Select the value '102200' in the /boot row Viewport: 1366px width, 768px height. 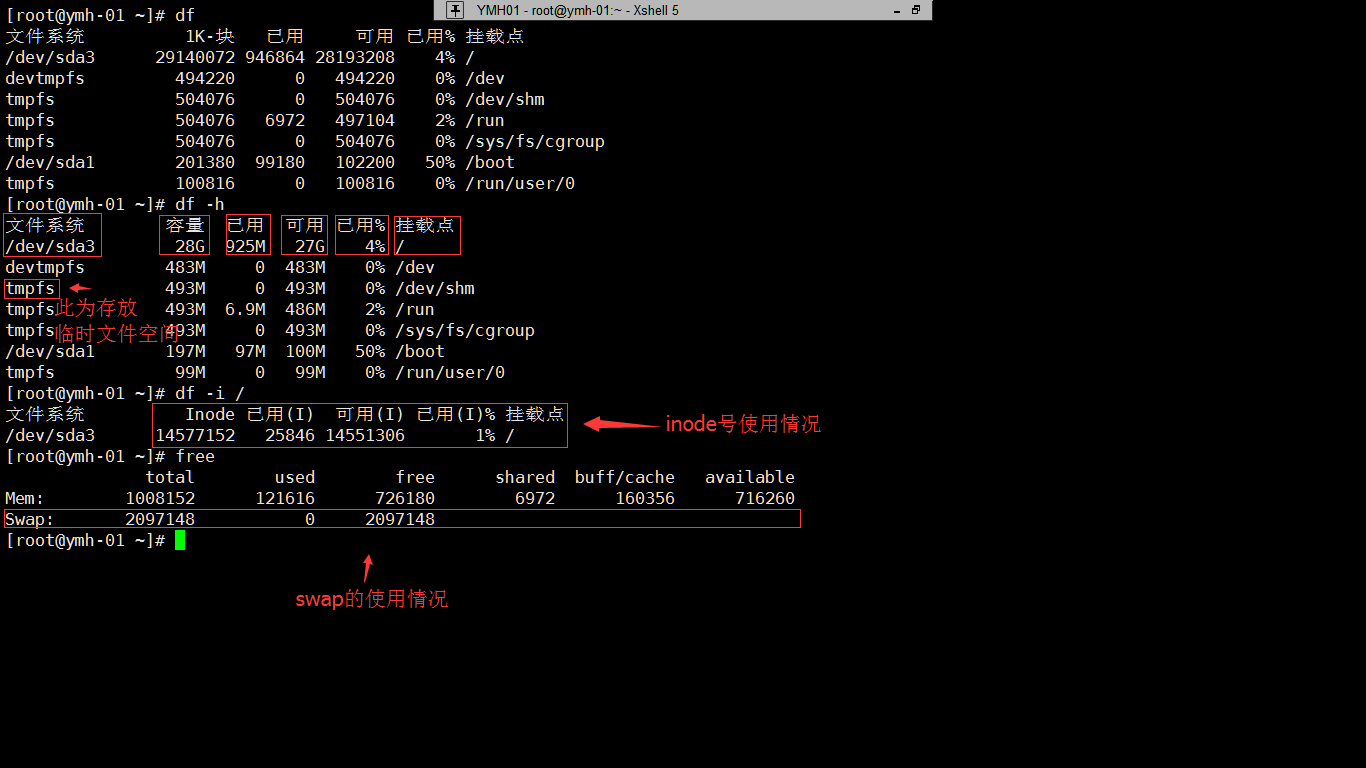pos(365,162)
